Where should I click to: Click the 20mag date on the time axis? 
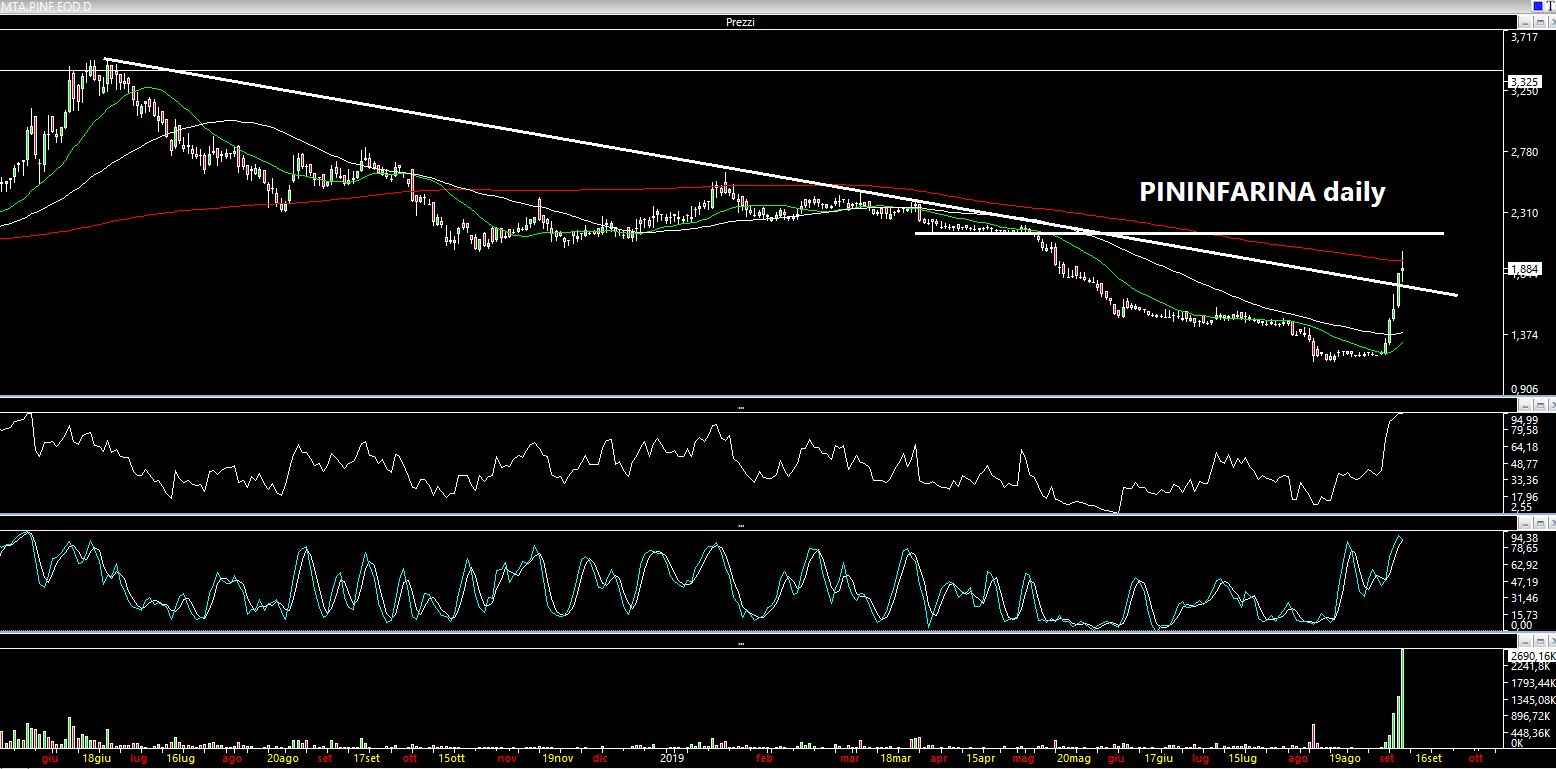point(1074,759)
